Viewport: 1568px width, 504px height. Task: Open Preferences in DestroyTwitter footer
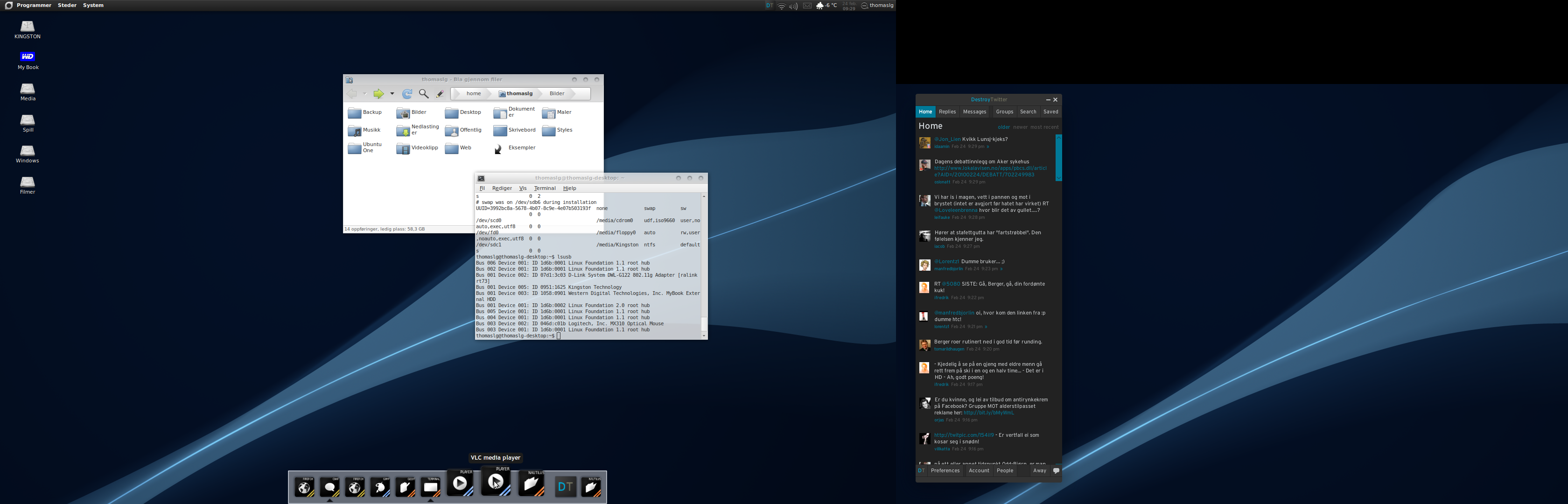pos(945,470)
